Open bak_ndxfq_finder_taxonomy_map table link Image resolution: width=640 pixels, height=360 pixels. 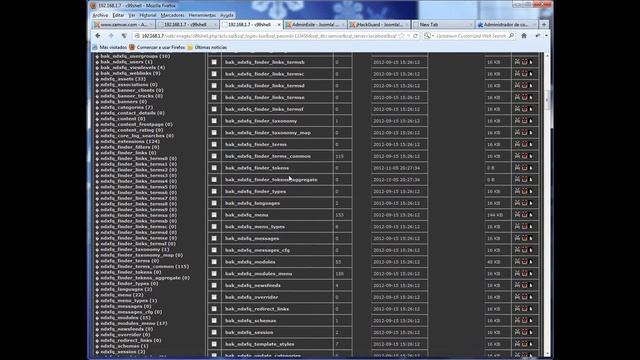[268, 133]
